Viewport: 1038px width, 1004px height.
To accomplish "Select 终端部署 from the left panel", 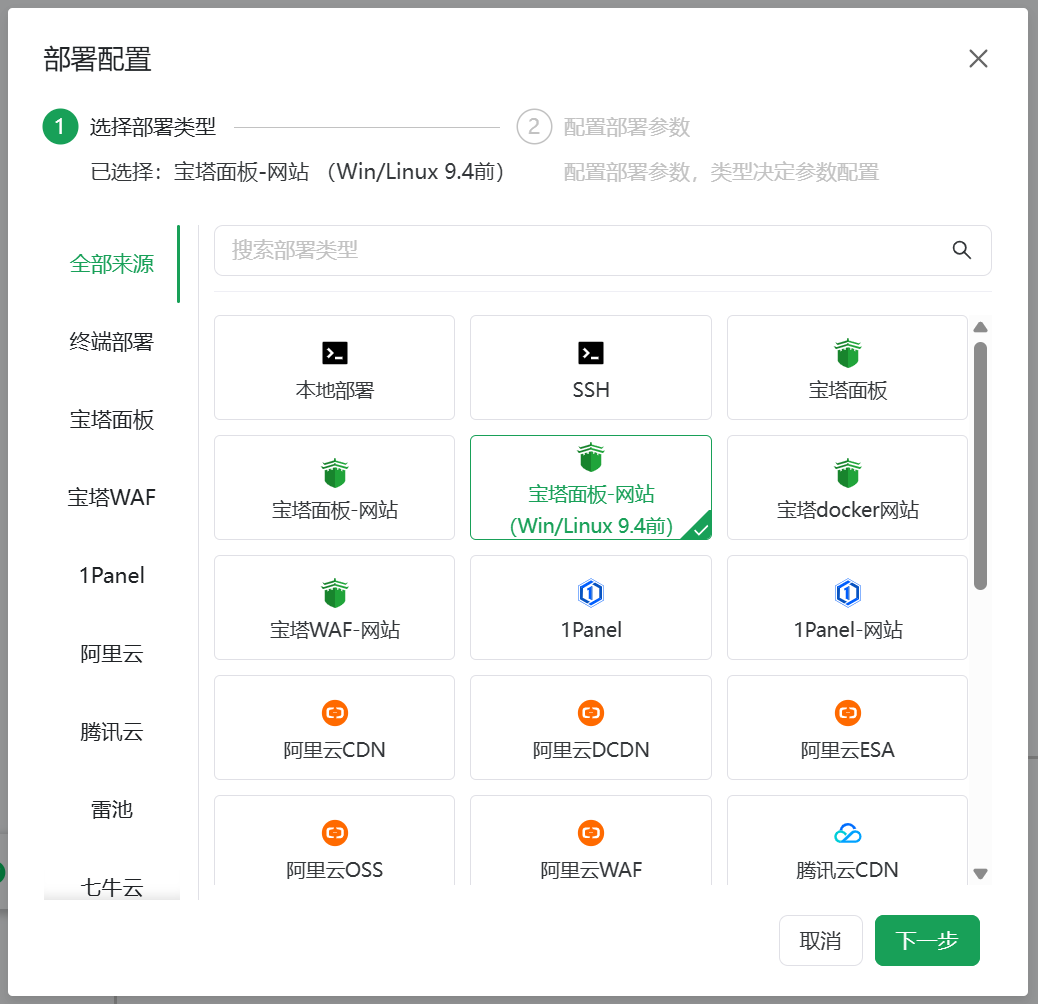I will click(112, 342).
